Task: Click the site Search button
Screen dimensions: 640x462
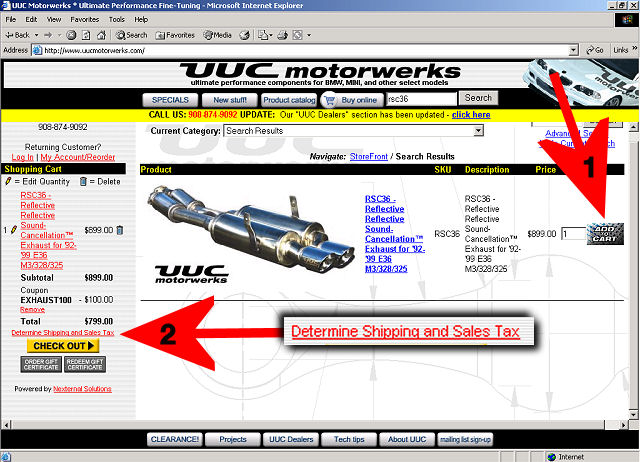Action: coord(478,98)
